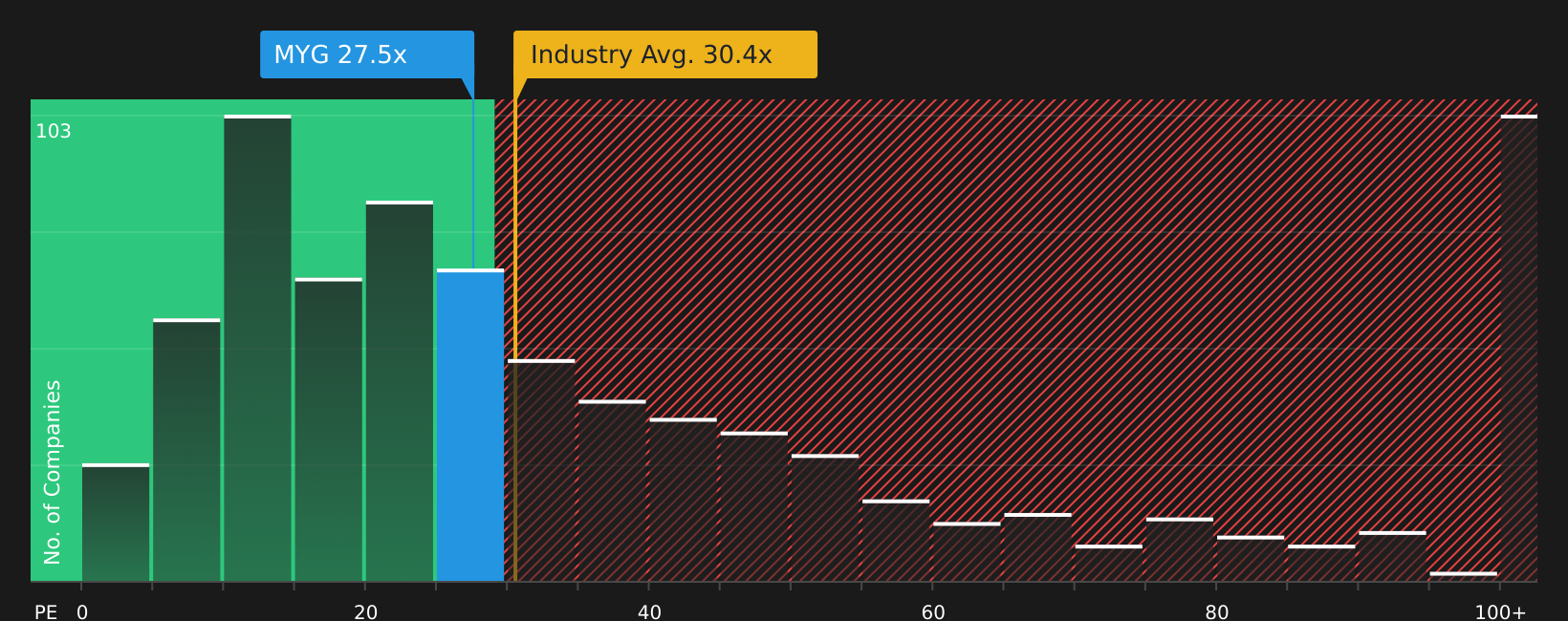Click the MYG 27.5x blue label

tap(367, 54)
